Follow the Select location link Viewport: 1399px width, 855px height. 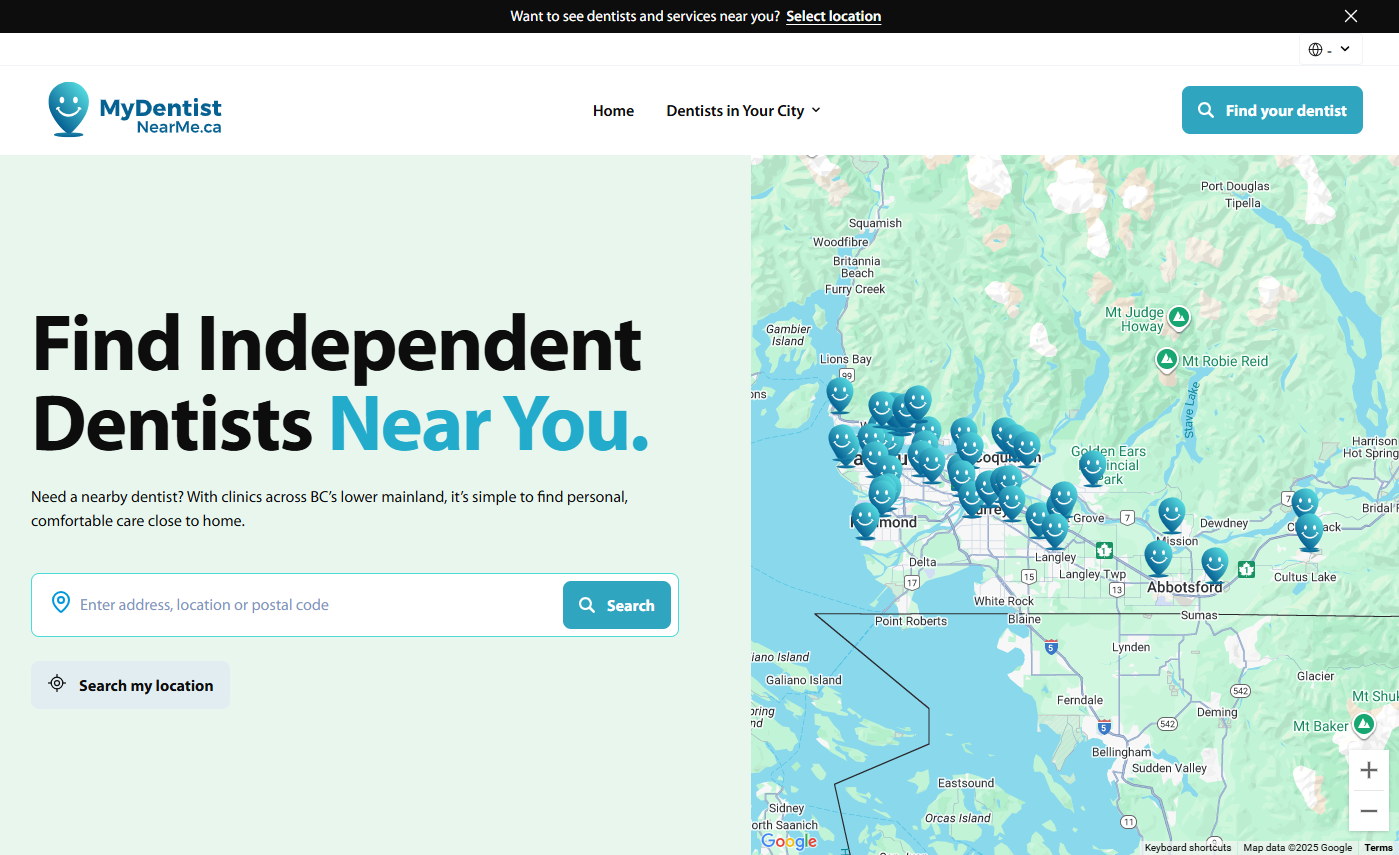[x=833, y=16]
